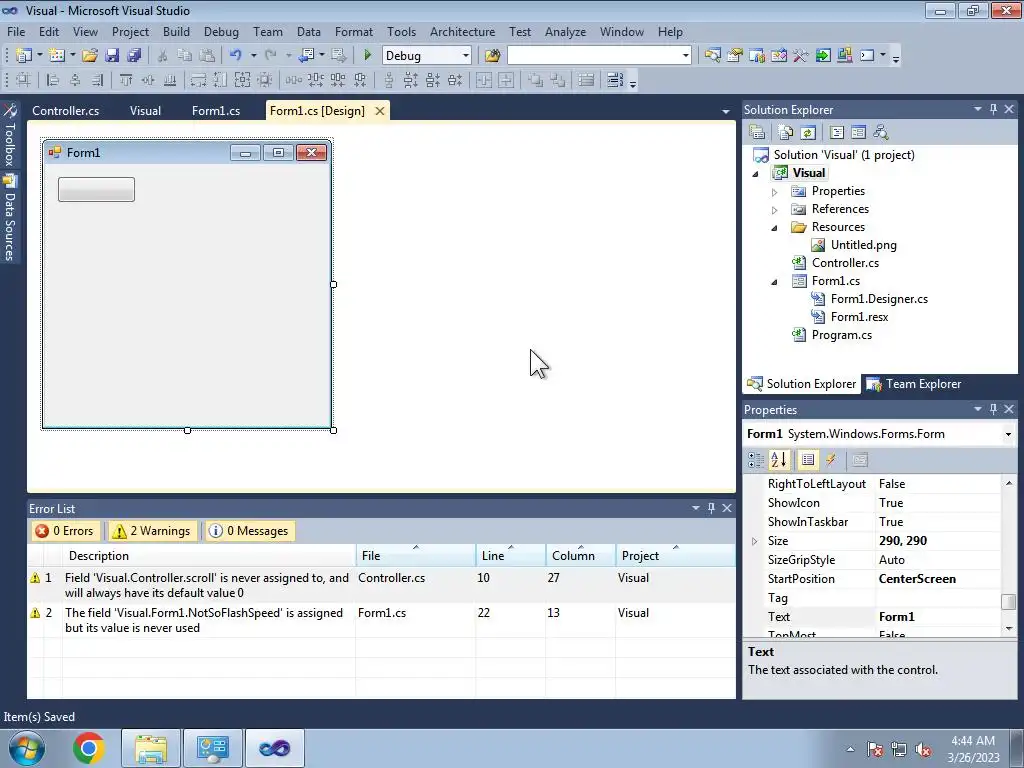Screen dimensions: 1024x768
Task: Click Show All Files in Solution Explorer
Action: [x=786, y=133]
